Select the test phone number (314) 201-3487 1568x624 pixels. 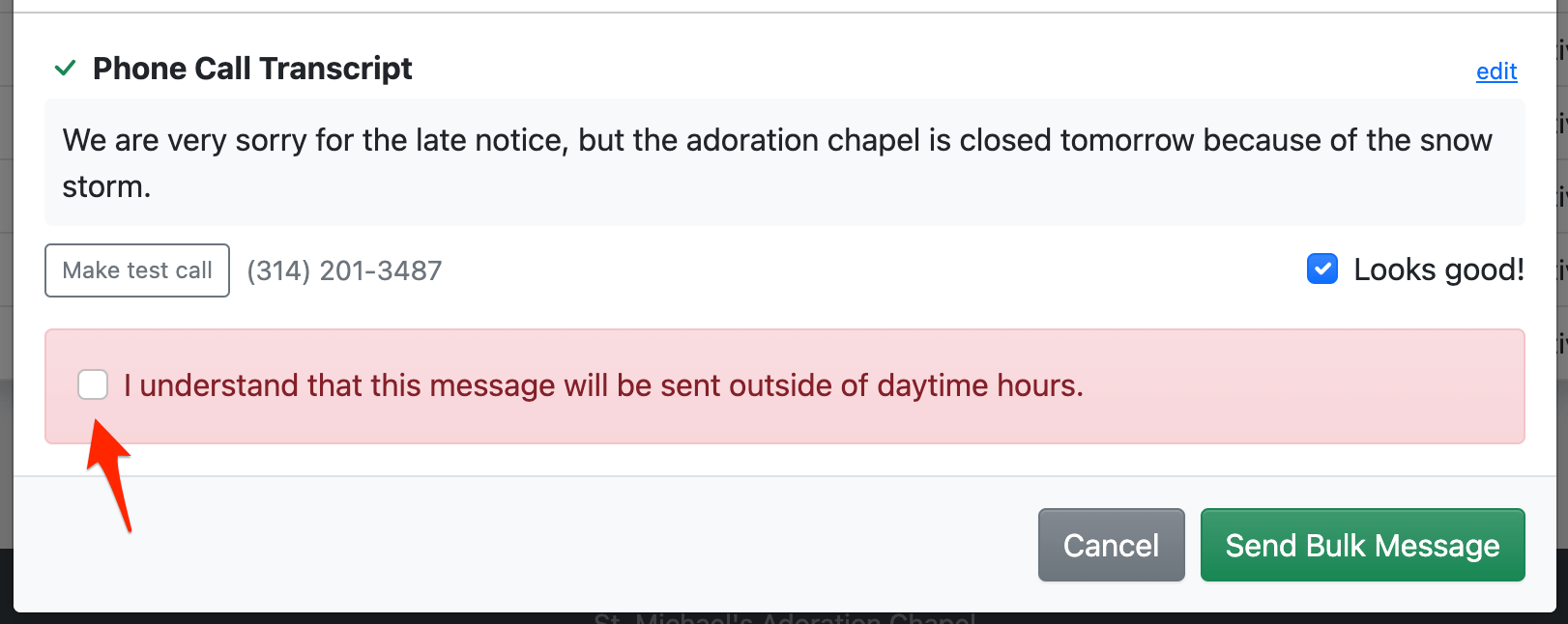[x=344, y=271]
